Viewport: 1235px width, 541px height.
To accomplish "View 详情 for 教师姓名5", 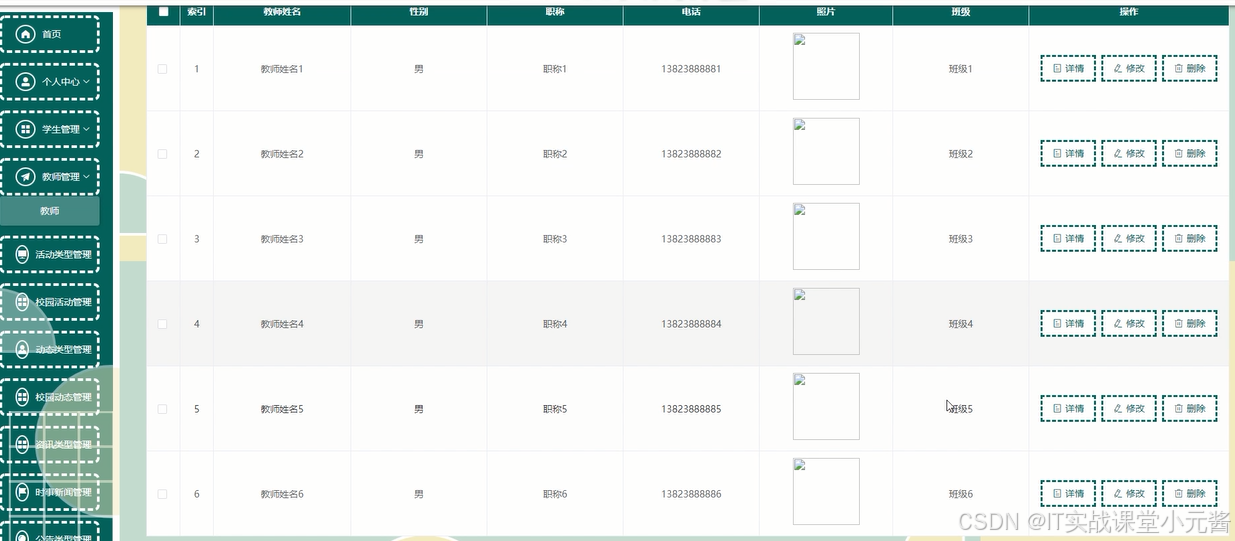I will tap(1068, 409).
